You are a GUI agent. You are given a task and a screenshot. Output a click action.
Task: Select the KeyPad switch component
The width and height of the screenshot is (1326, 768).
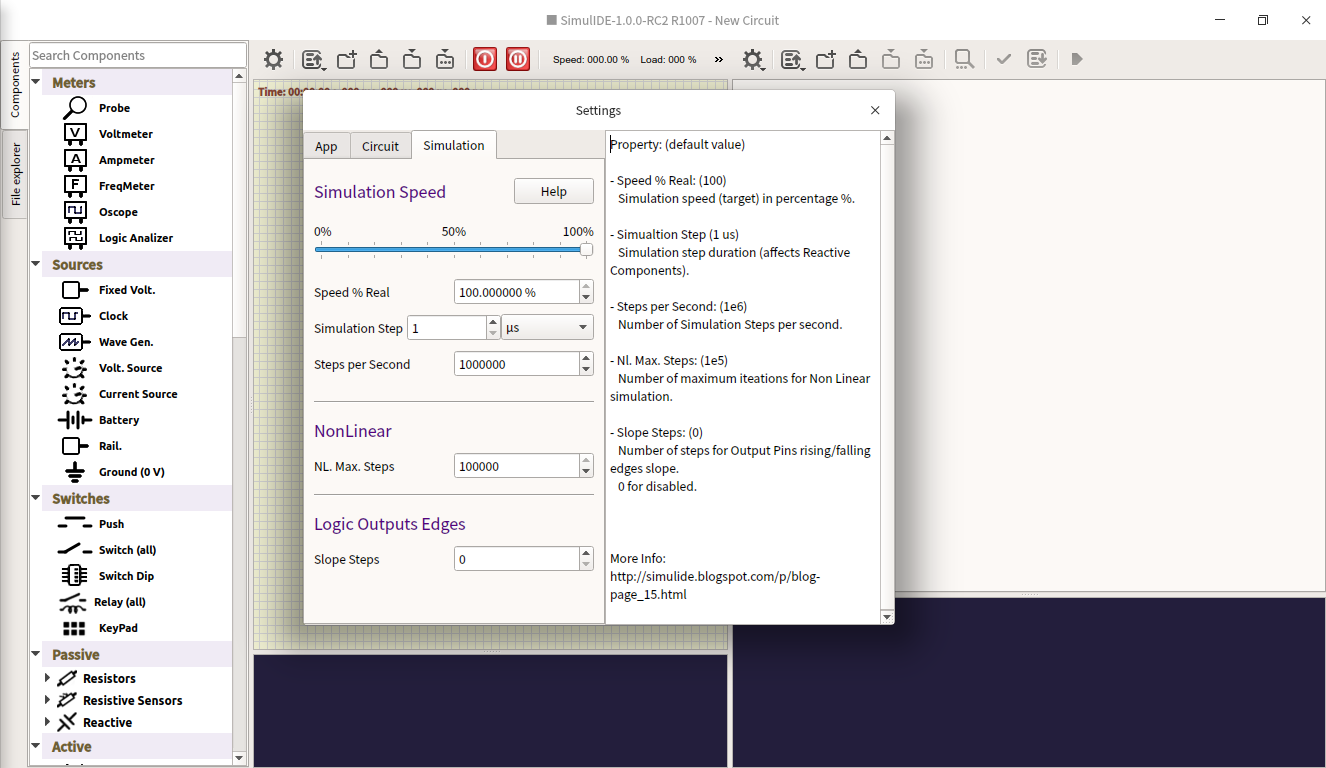[117, 628]
